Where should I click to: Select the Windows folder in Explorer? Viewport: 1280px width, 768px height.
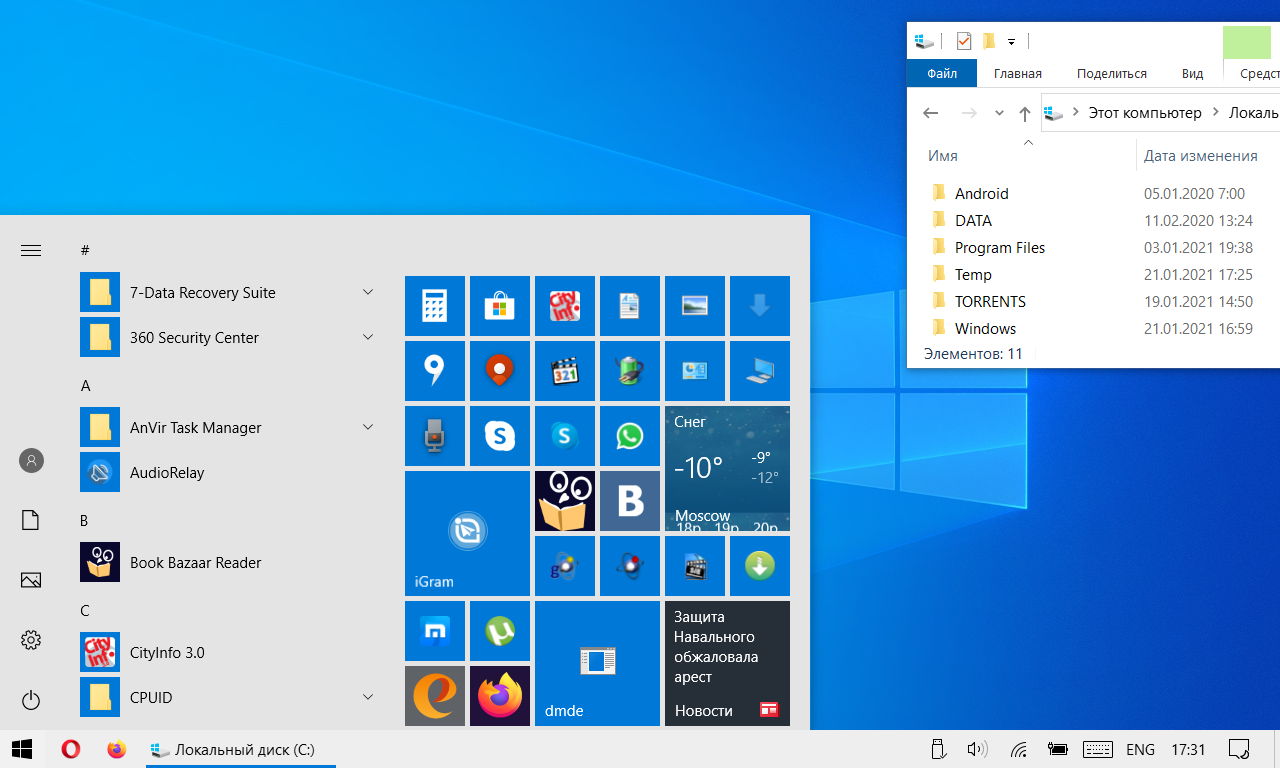coord(973,328)
